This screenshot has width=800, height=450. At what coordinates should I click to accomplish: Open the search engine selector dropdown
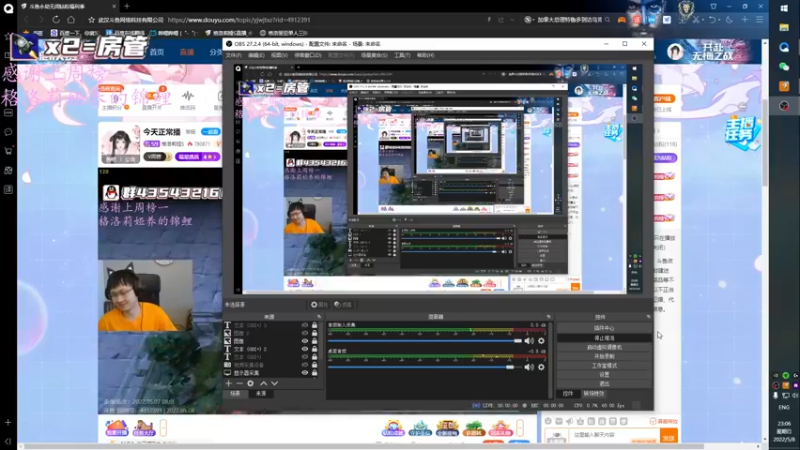click(x=528, y=20)
